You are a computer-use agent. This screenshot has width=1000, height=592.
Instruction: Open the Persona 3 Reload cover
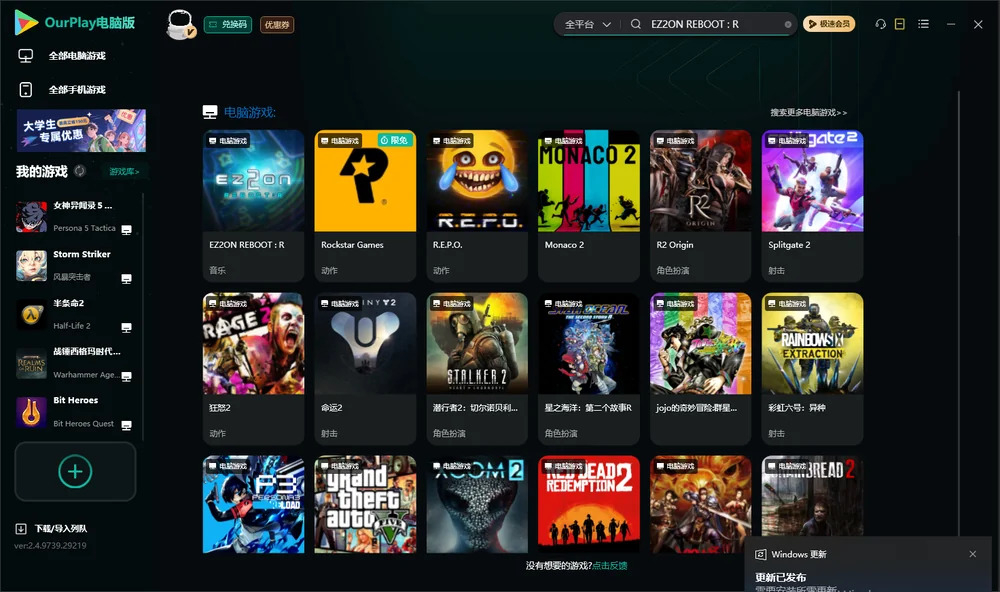click(253, 504)
